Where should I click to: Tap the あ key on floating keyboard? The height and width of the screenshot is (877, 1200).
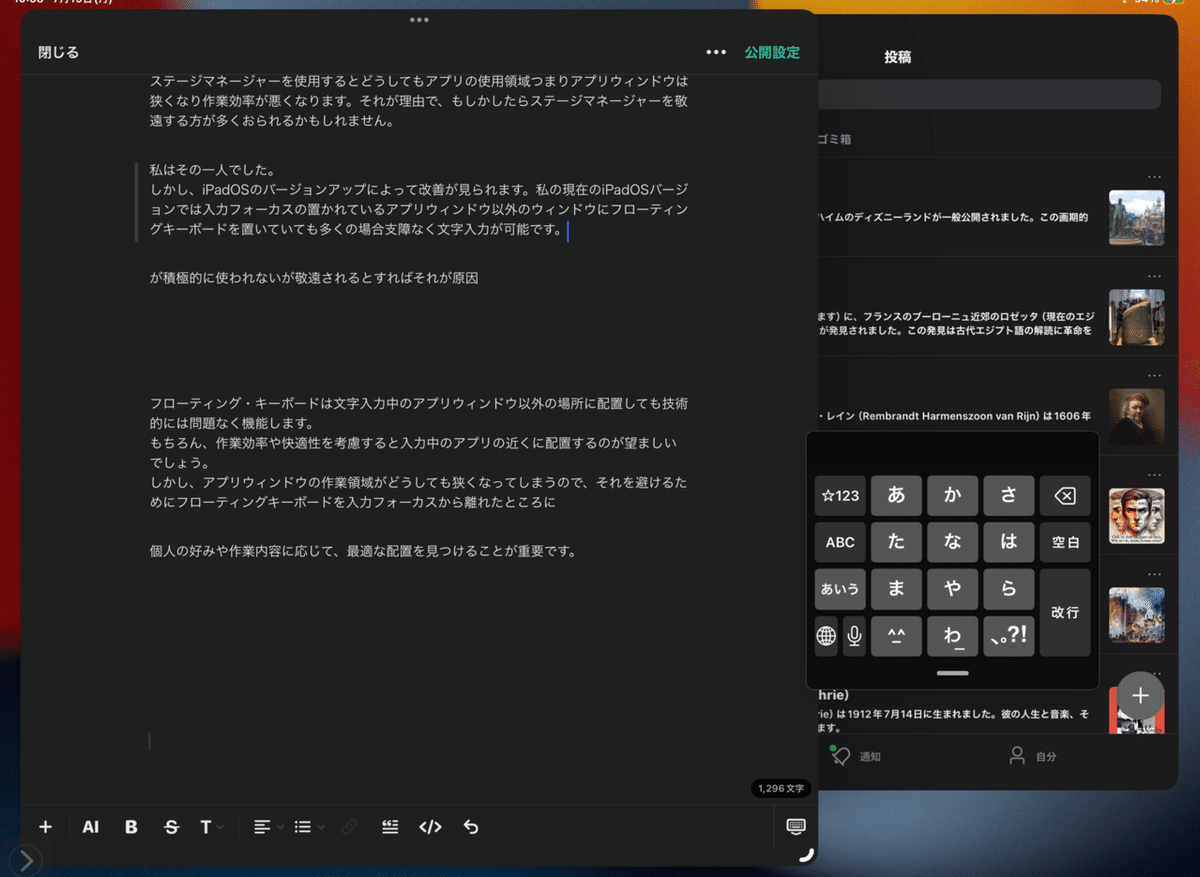pos(896,496)
